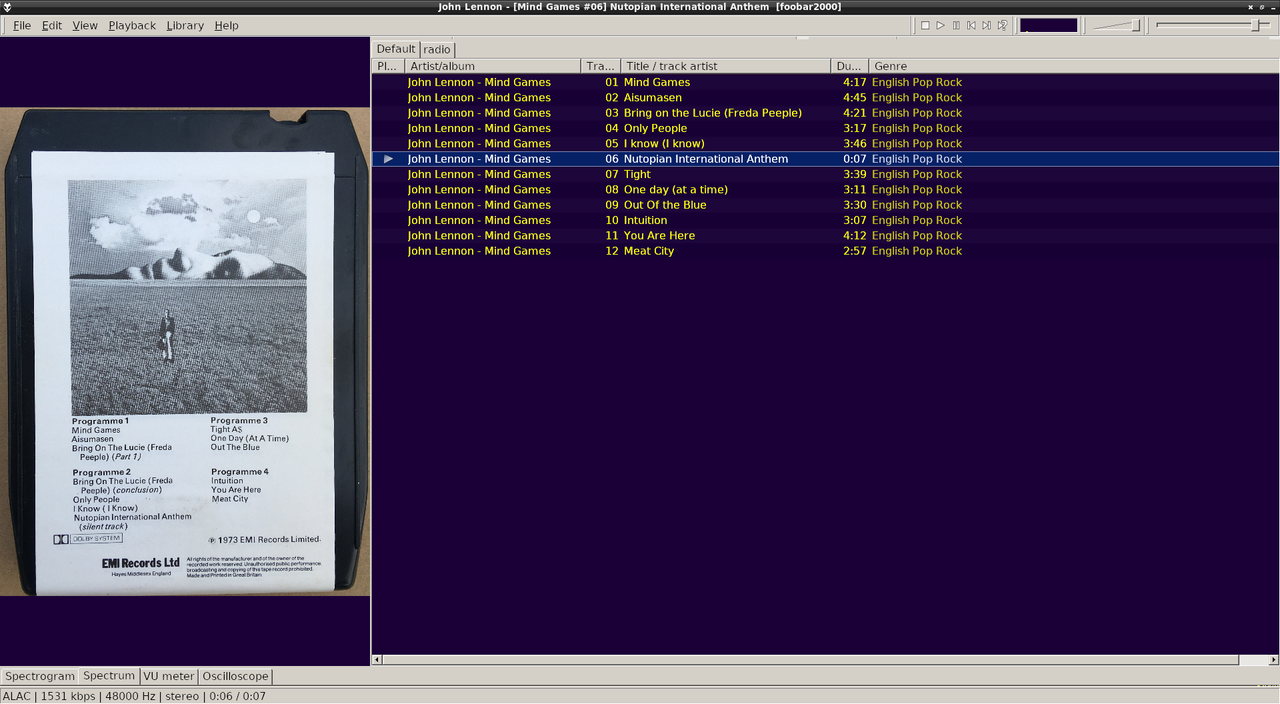Select track 06 Nutopian International Anthem
Viewport: 1280px width, 704px height.
pyautogui.click(x=825, y=159)
